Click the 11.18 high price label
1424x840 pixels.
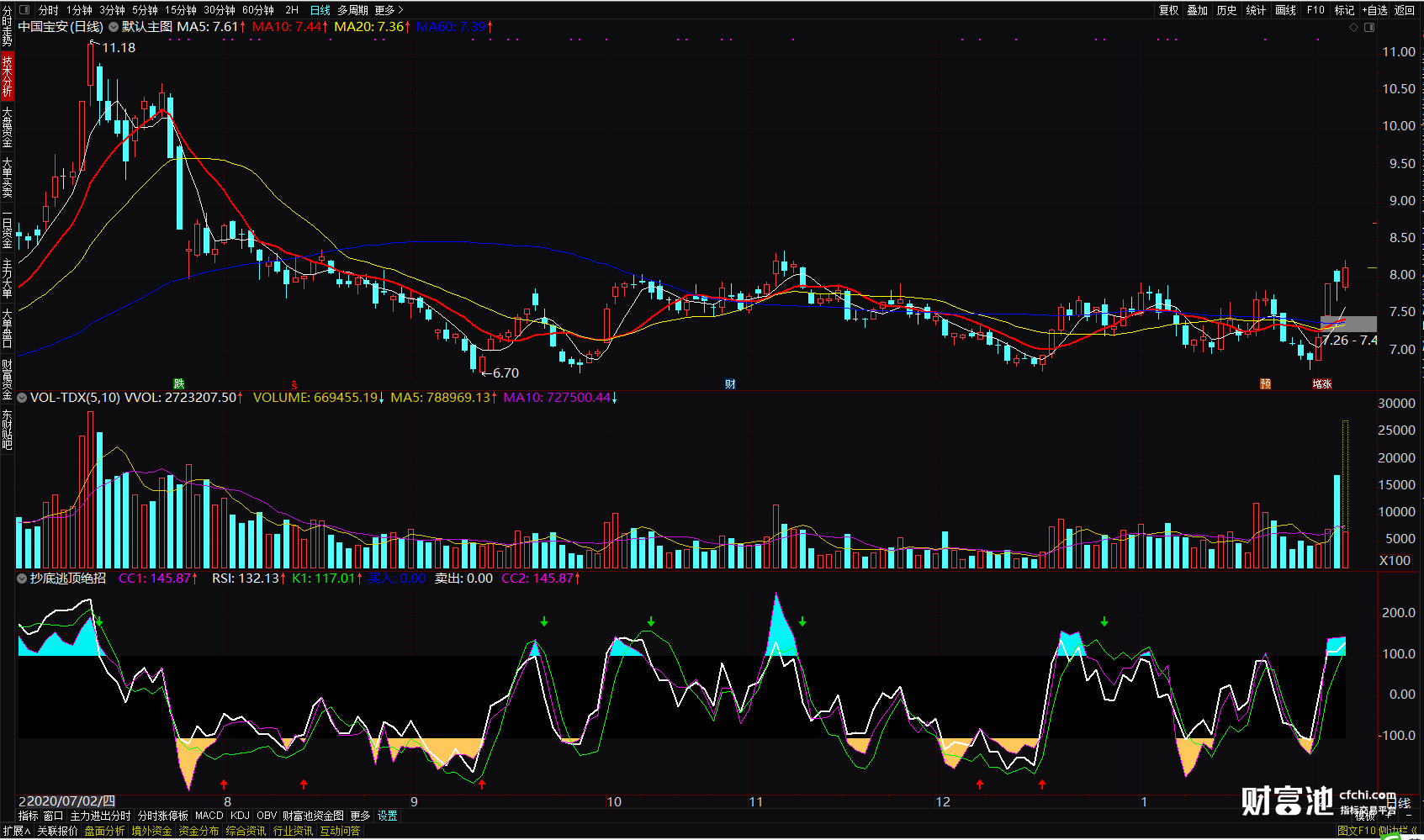point(119,48)
